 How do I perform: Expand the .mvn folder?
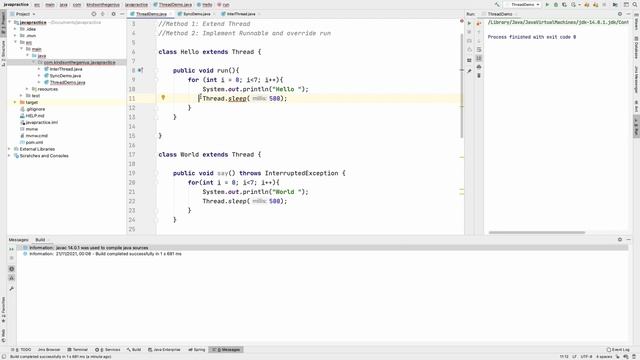pos(16,36)
